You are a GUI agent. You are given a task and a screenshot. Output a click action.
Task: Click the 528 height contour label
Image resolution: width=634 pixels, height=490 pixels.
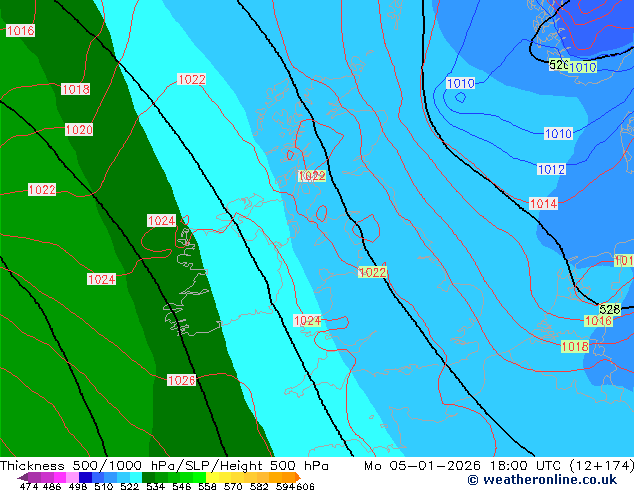610,310
